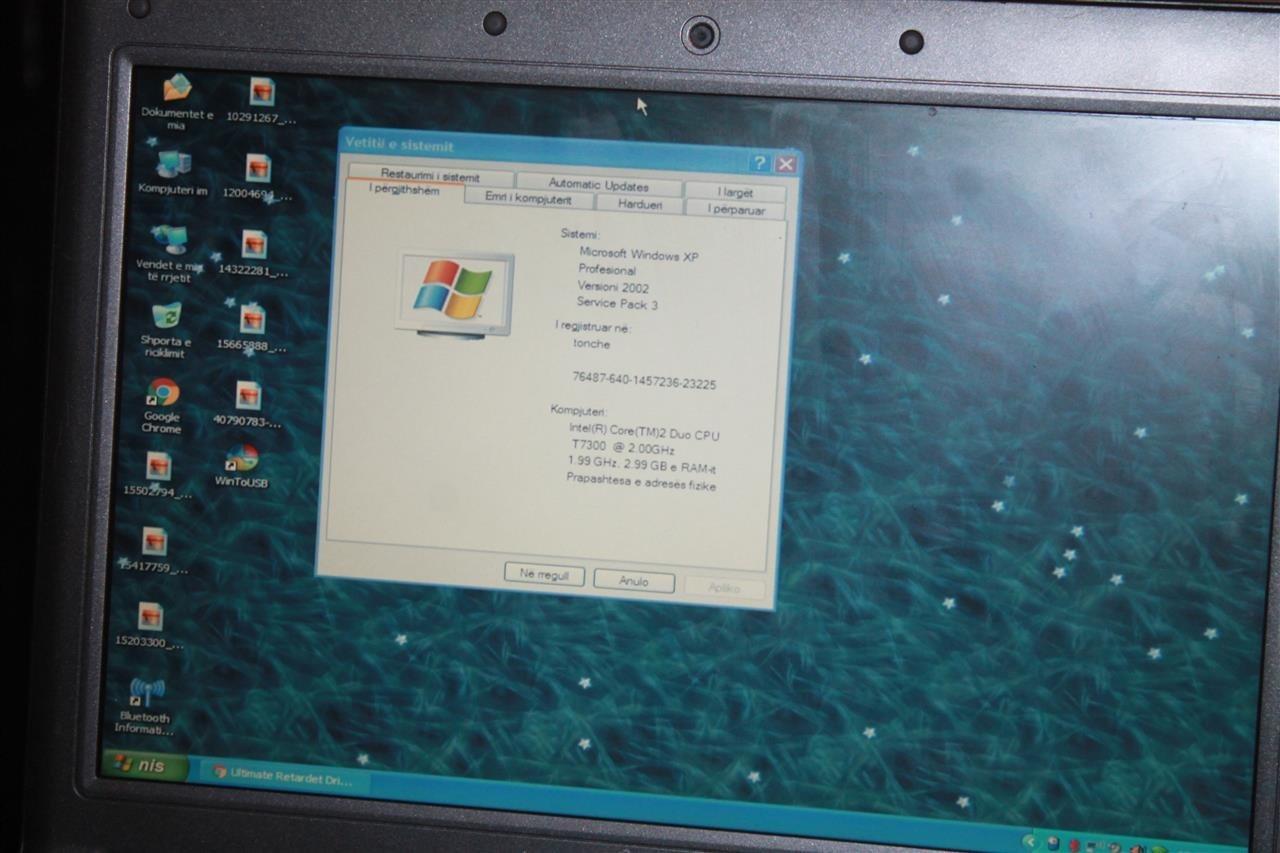Launch Google Chrome from the desktop
Viewport: 1280px width, 853px height.
(x=162, y=404)
